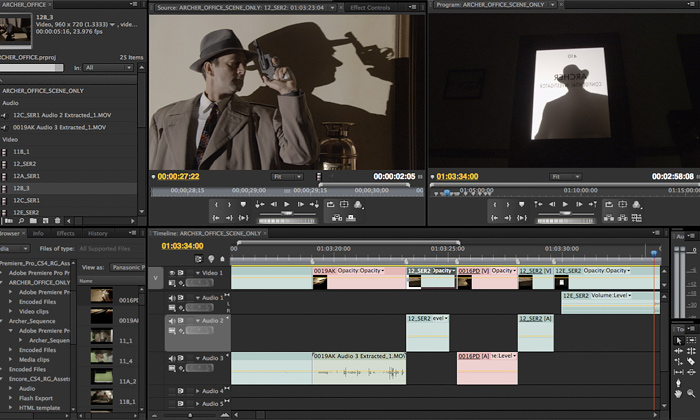
Task: Open Trim monitor from Program monitor
Action: (637, 218)
